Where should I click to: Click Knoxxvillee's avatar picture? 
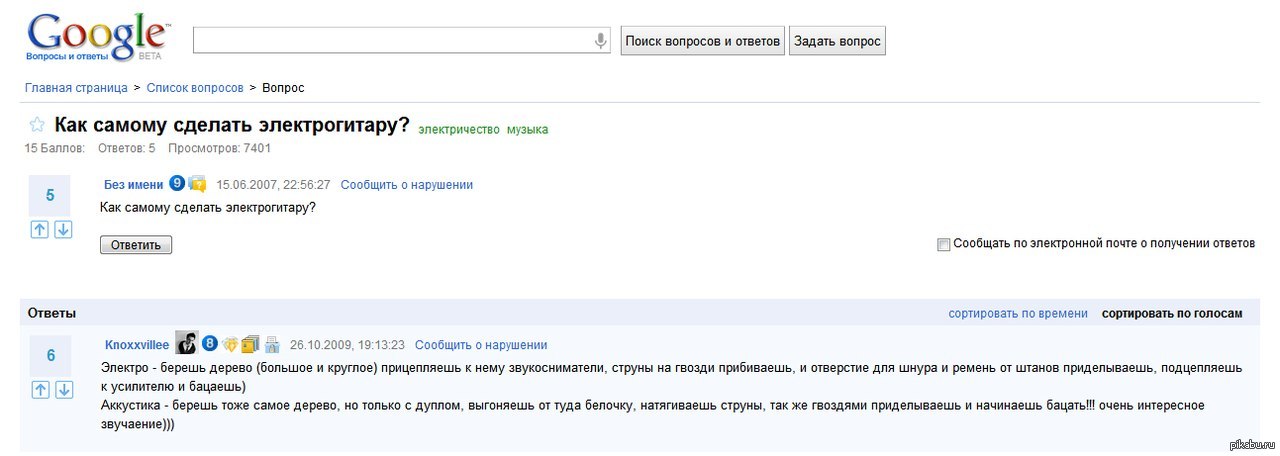186,343
